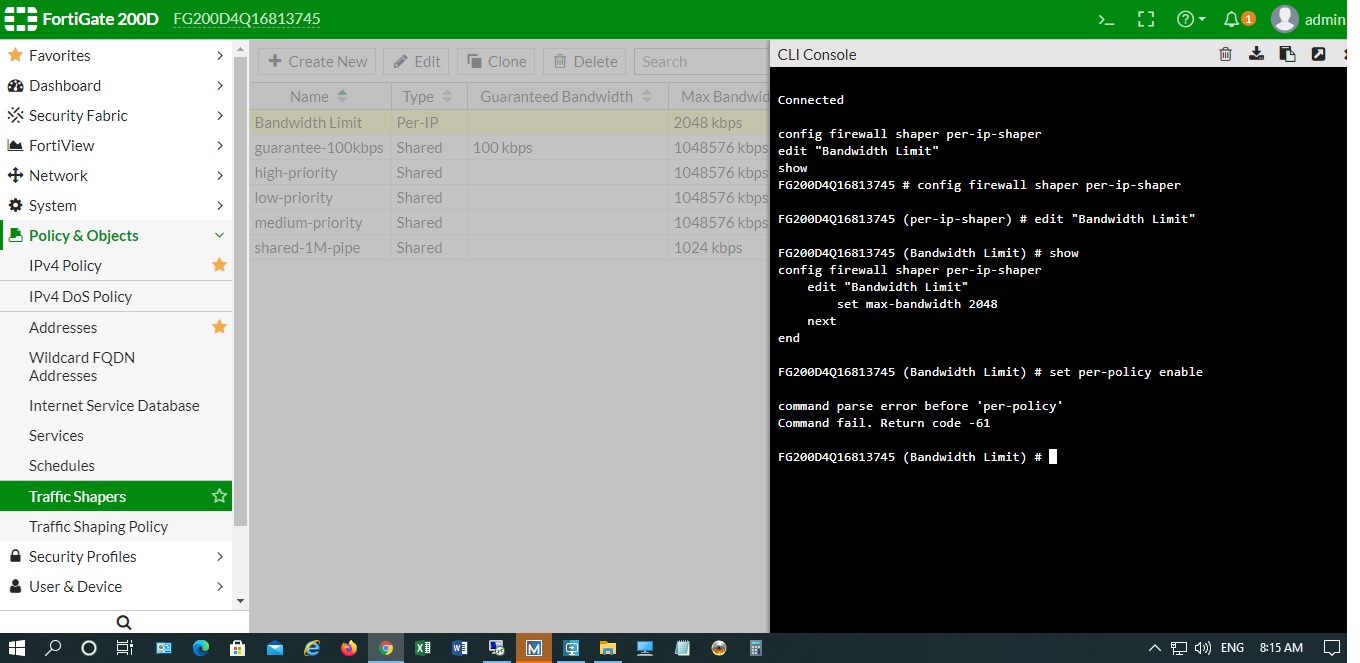Open the Calculator from the taskbar
Viewport: 1360px width, 663px height.
pyautogui.click(x=756, y=647)
